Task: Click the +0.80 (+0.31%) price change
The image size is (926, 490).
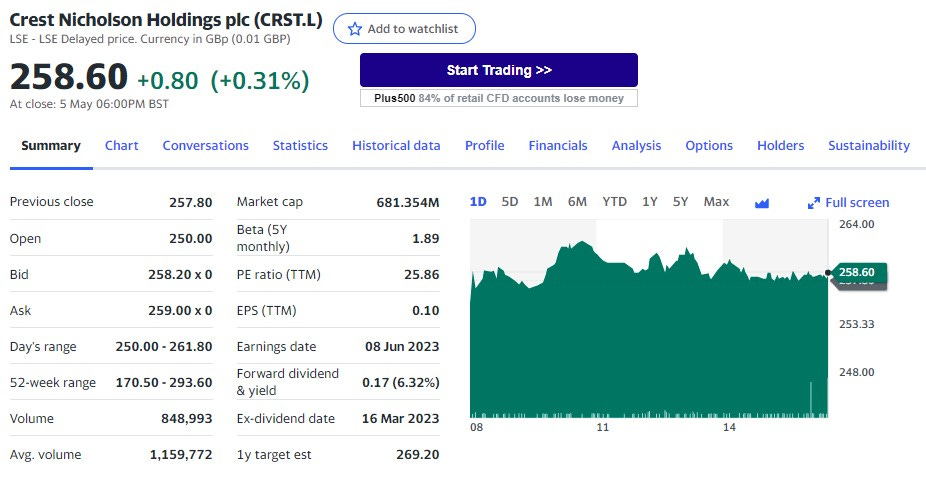Action: pos(223,81)
